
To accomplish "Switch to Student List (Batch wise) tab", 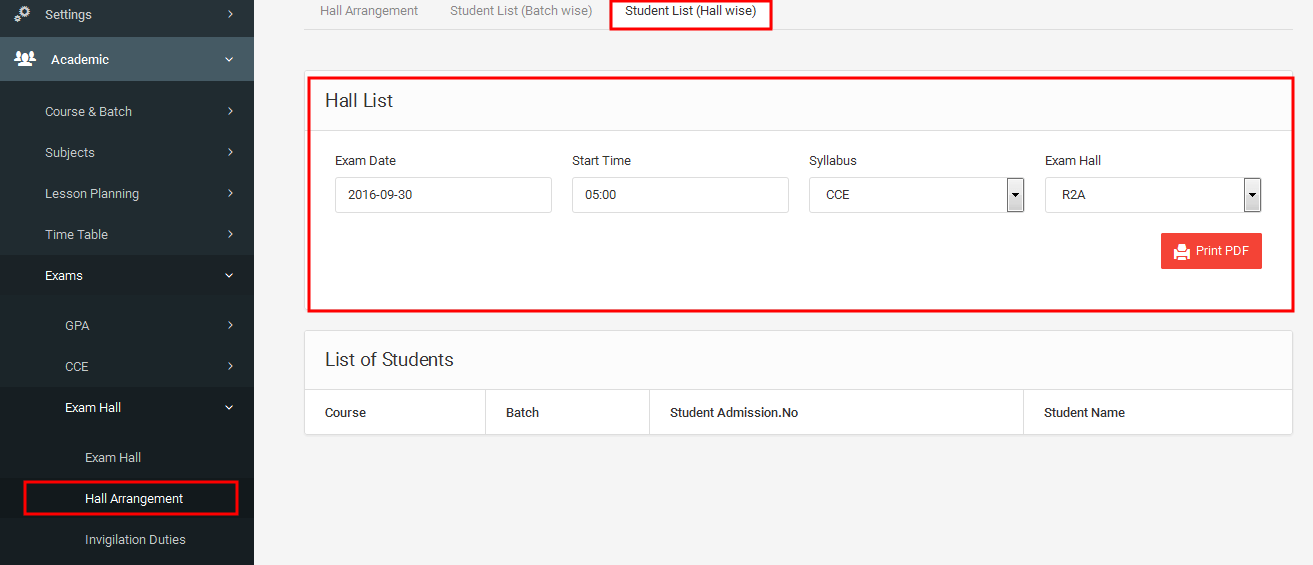I will 521,11.
